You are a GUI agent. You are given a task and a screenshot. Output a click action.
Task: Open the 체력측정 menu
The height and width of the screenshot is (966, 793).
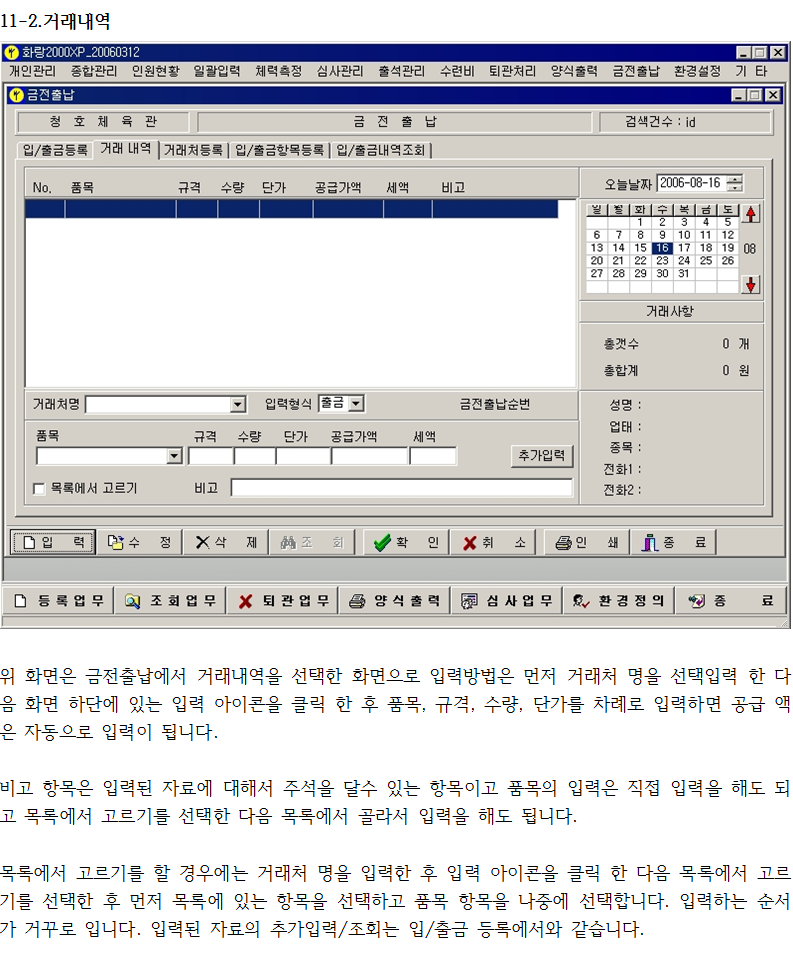pos(278,71)
